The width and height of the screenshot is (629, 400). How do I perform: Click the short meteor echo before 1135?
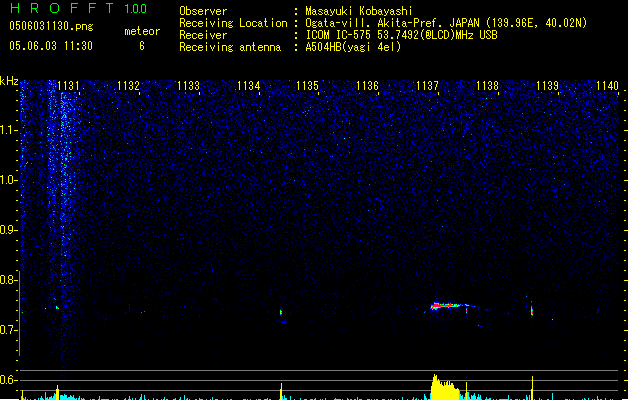point(281,312)
